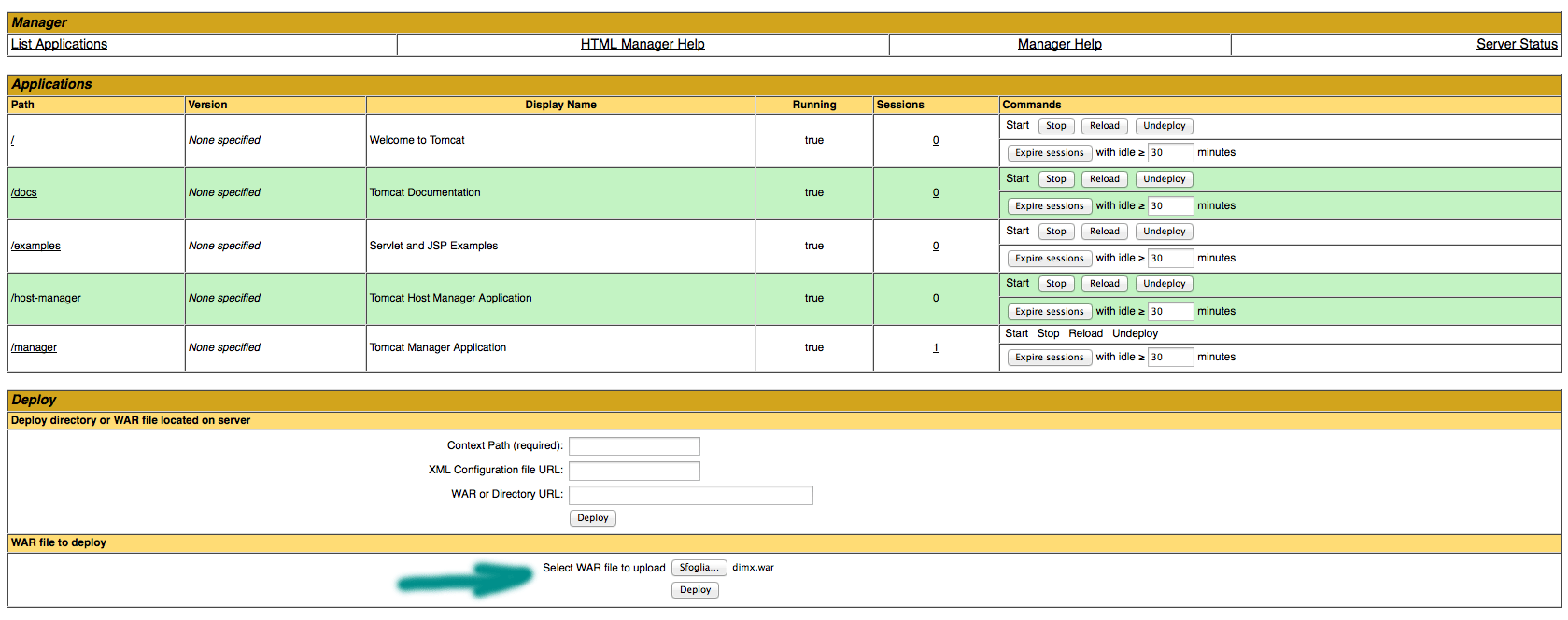Click "Tomcat Host Manager Application" display name

(x=451, y=298)
